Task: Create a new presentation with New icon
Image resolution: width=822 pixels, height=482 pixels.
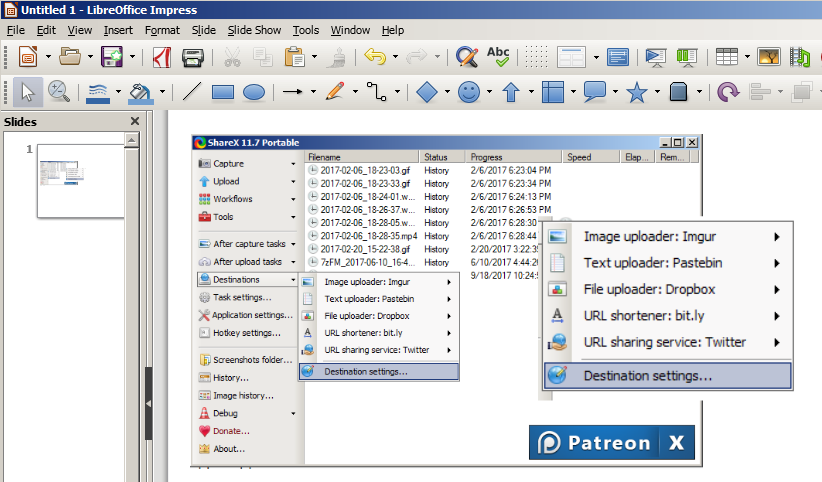Action: point(28,57)
